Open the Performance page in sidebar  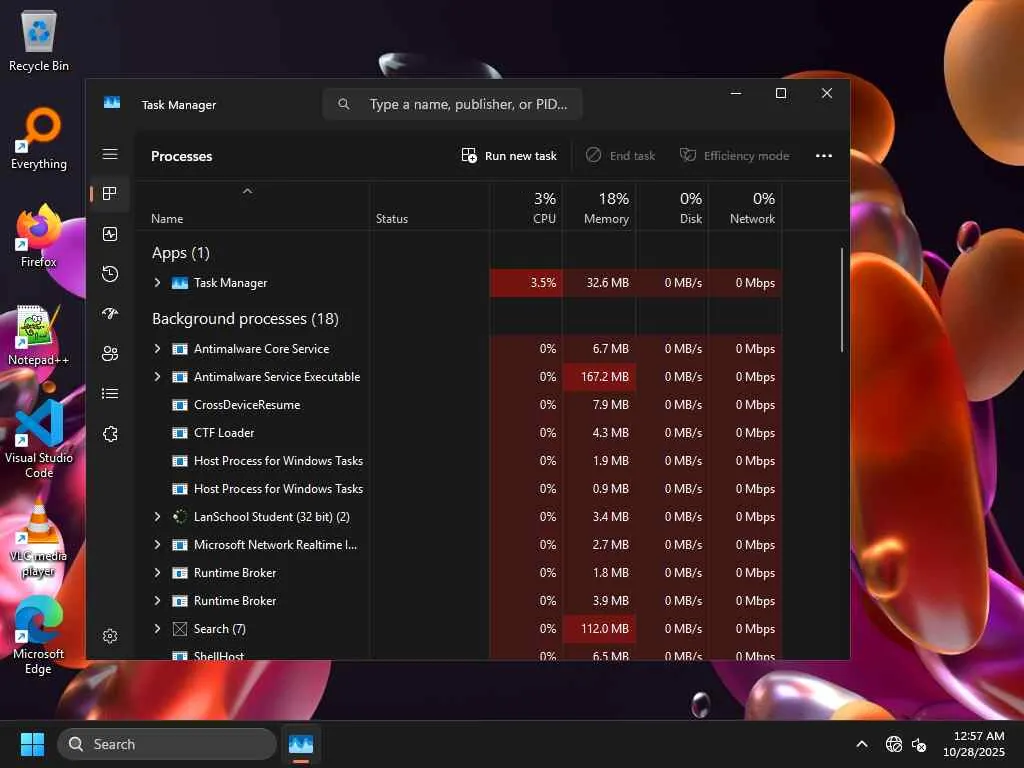pos(110,234)
